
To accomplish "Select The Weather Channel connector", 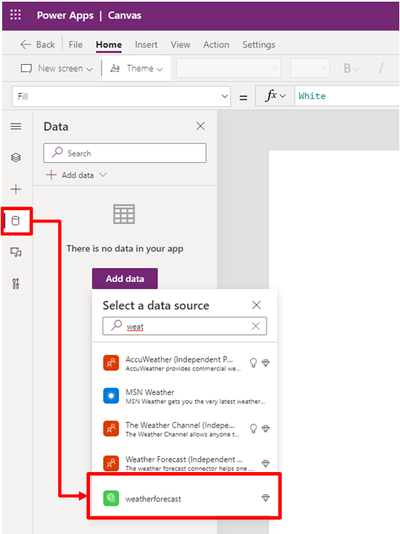I will click(185, 429).
